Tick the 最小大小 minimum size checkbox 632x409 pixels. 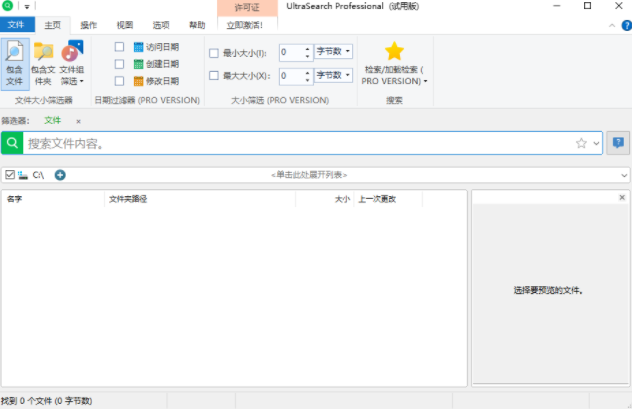pyautogui.click(x=214, y=53)
